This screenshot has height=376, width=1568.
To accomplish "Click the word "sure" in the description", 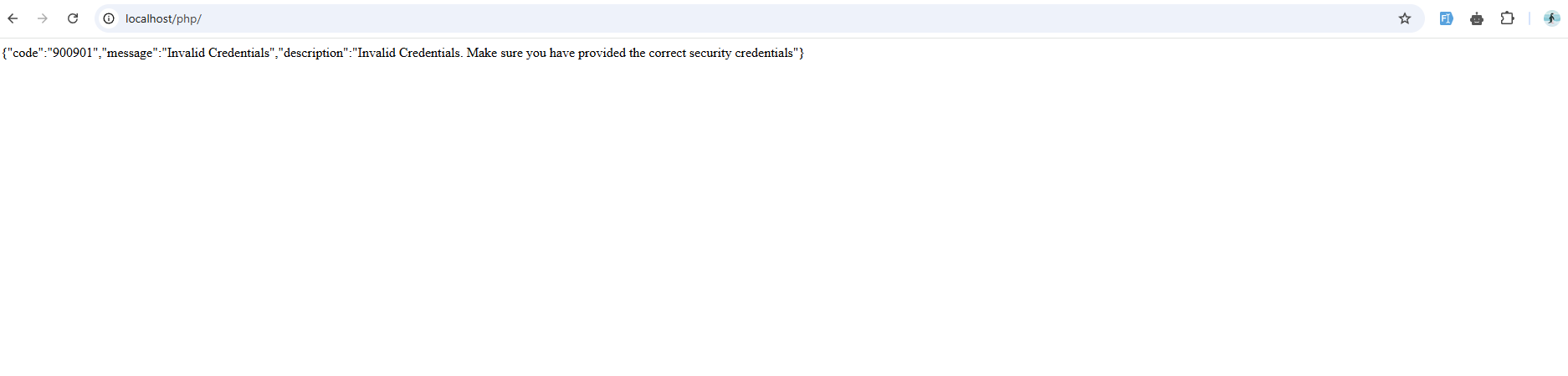I will pos(511,53).
